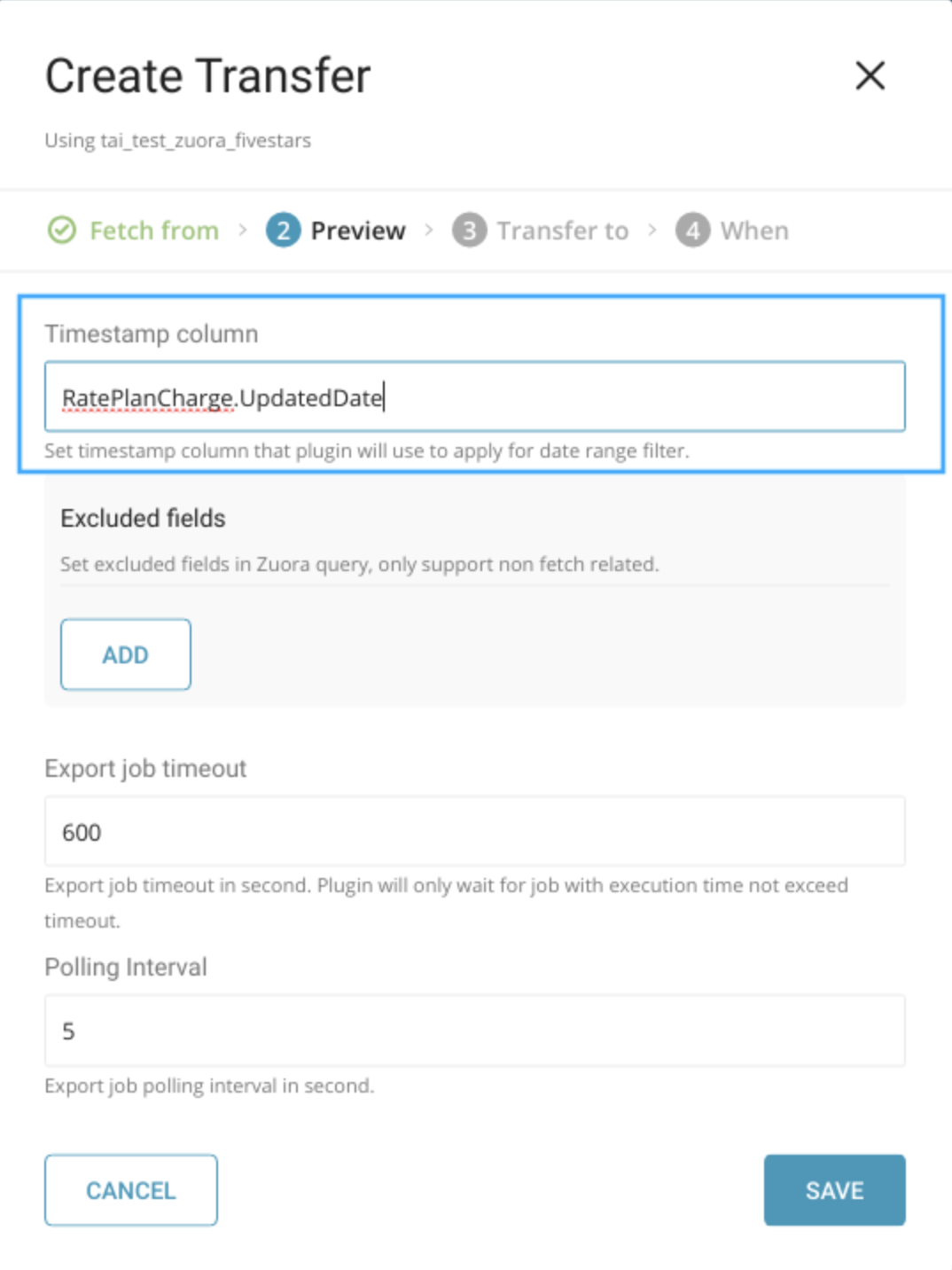
Task: Jump to the Transfer to step
Action: coord(562,231)
